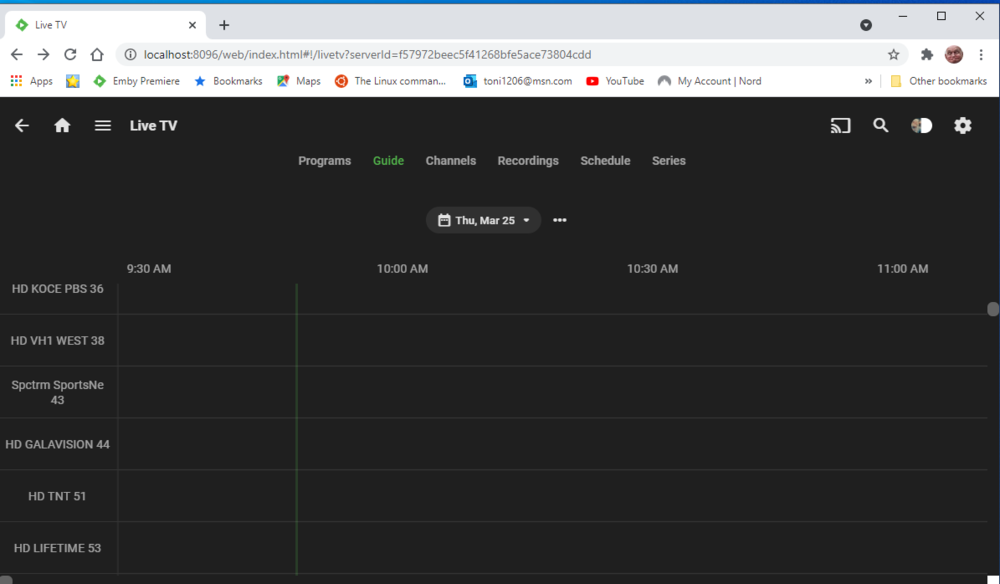This screenshot has height=584, width=1000.
Task: Select channel HD KOCE PBS 36
Action: 57,288
